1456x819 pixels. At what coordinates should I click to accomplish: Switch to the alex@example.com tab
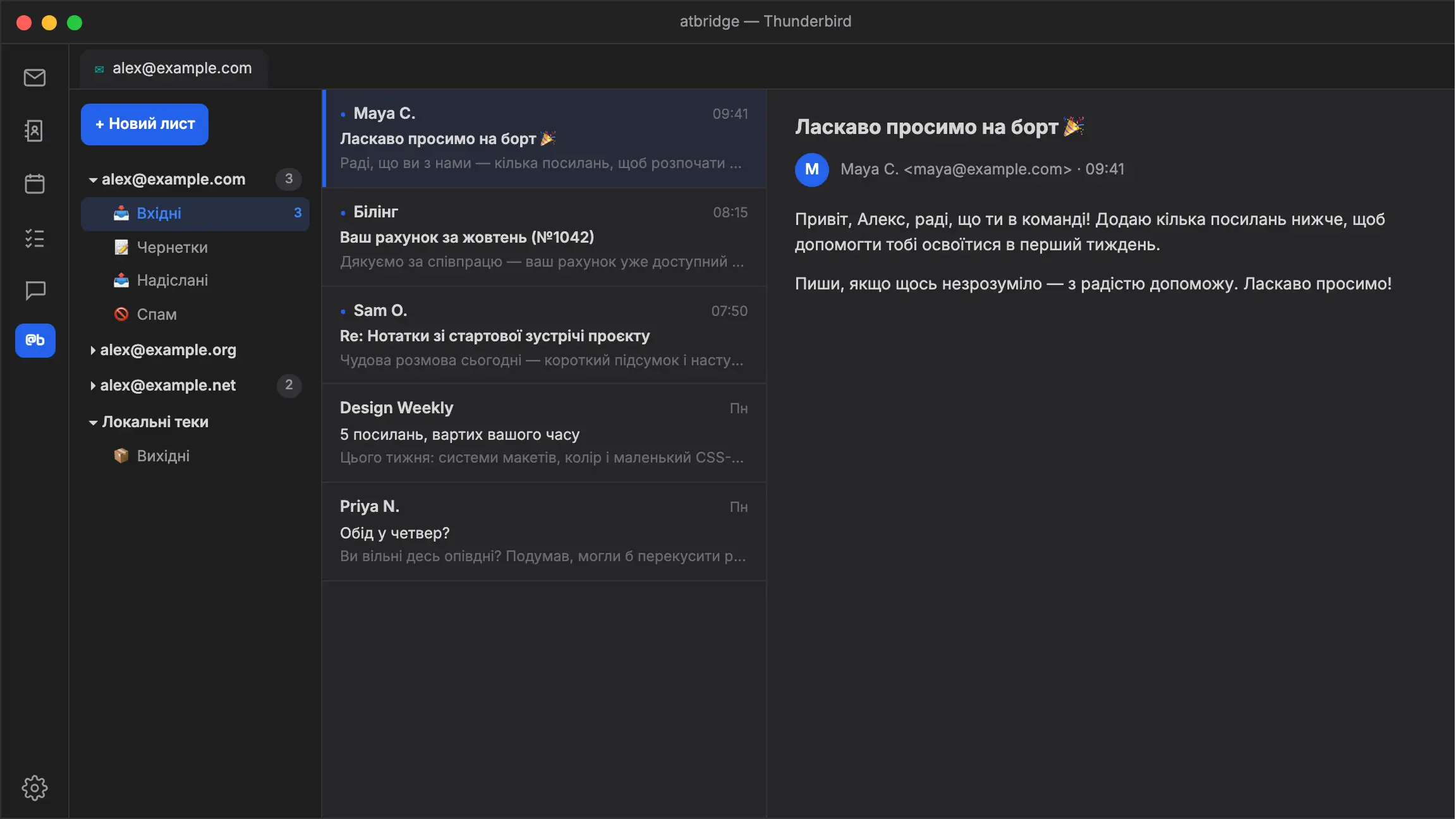174,68
